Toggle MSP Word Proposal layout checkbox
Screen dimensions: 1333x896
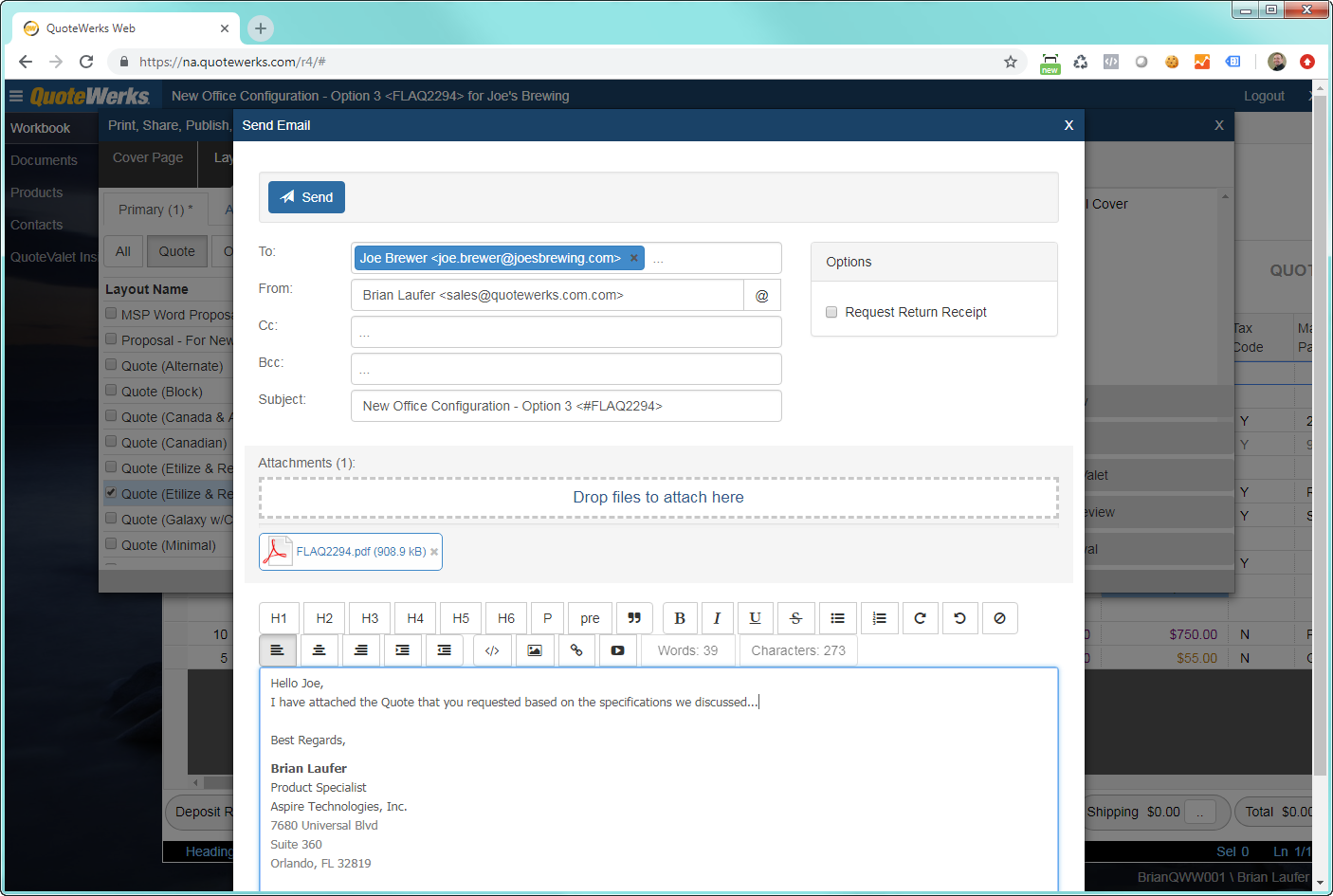(111, 314)
